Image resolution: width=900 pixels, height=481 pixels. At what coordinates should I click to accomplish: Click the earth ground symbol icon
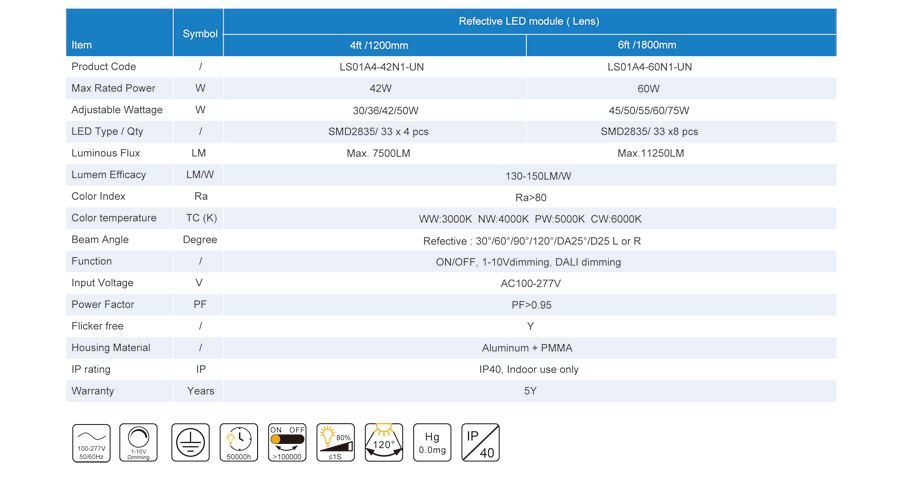pyautogui.click(x=191, y=443)
